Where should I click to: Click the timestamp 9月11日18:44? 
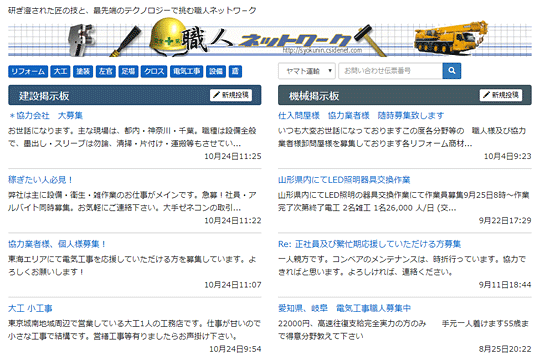[x=505, y=285]
